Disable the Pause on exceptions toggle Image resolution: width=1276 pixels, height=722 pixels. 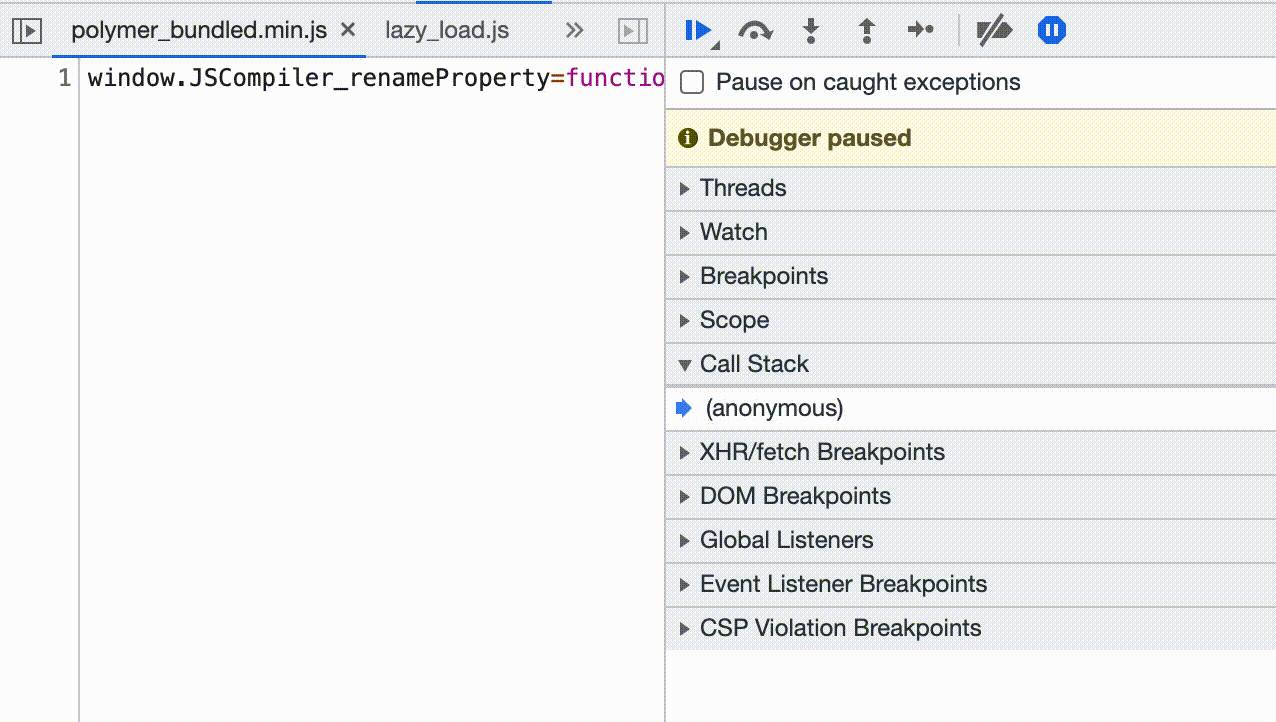[1050, 30]
